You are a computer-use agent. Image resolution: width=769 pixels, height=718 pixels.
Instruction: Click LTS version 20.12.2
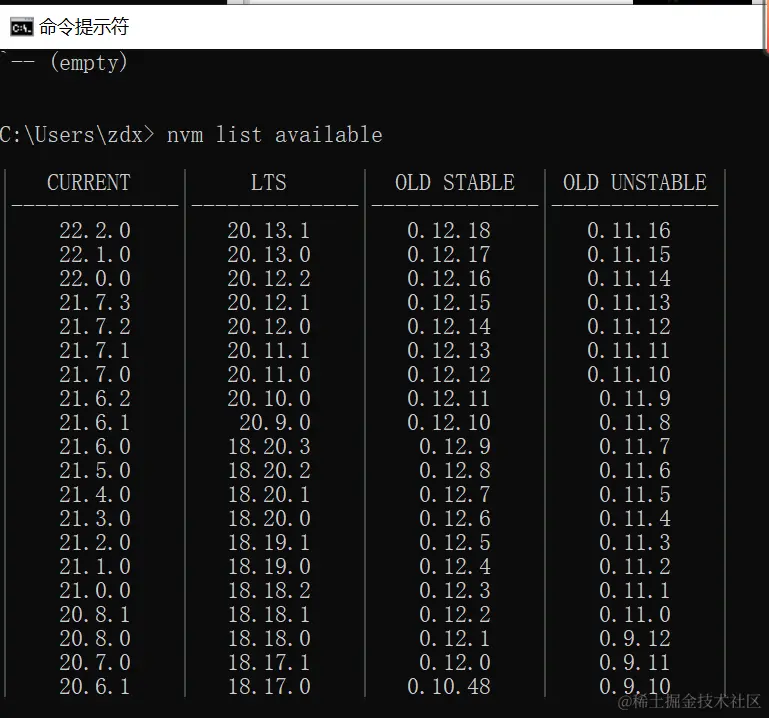point(269,279)
